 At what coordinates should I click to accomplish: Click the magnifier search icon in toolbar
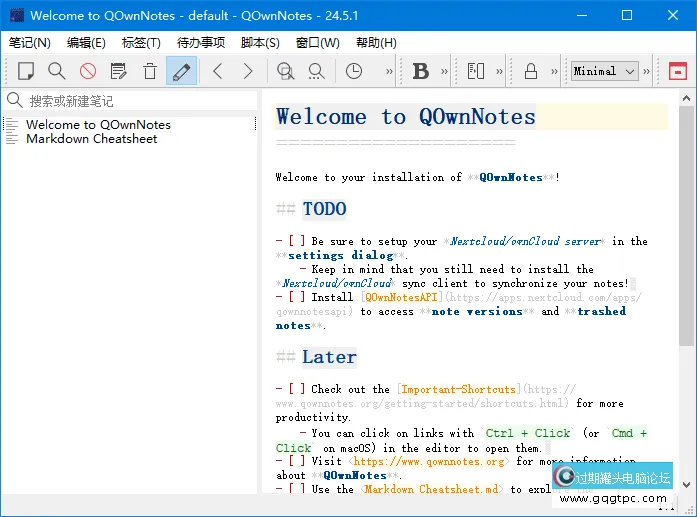point(57,71)
